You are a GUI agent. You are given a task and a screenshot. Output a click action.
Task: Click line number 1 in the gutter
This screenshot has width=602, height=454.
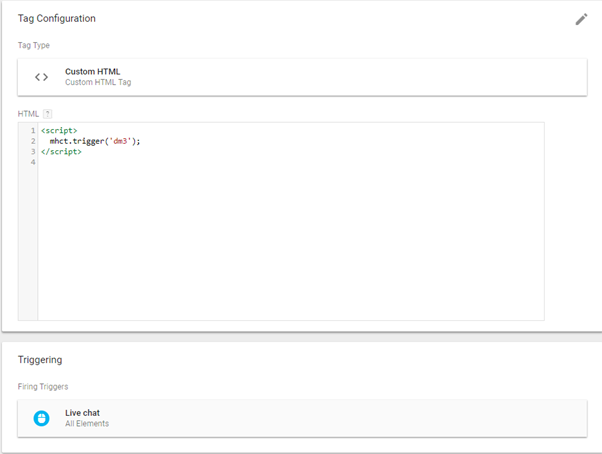pyautogui.click(x=33, y=130)
